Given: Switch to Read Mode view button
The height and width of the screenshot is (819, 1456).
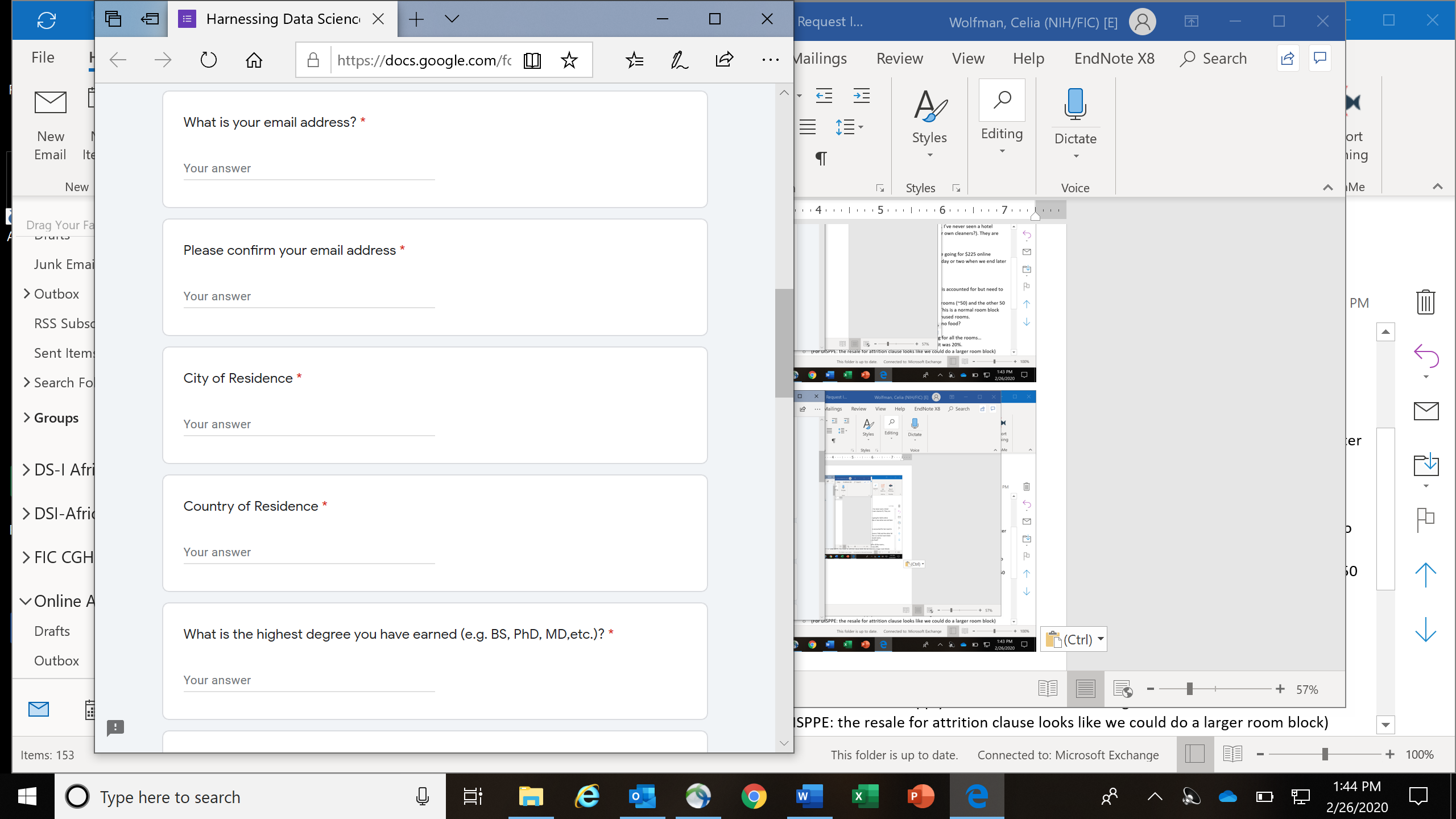Looking at the screenshot, I should (1047, 689).
